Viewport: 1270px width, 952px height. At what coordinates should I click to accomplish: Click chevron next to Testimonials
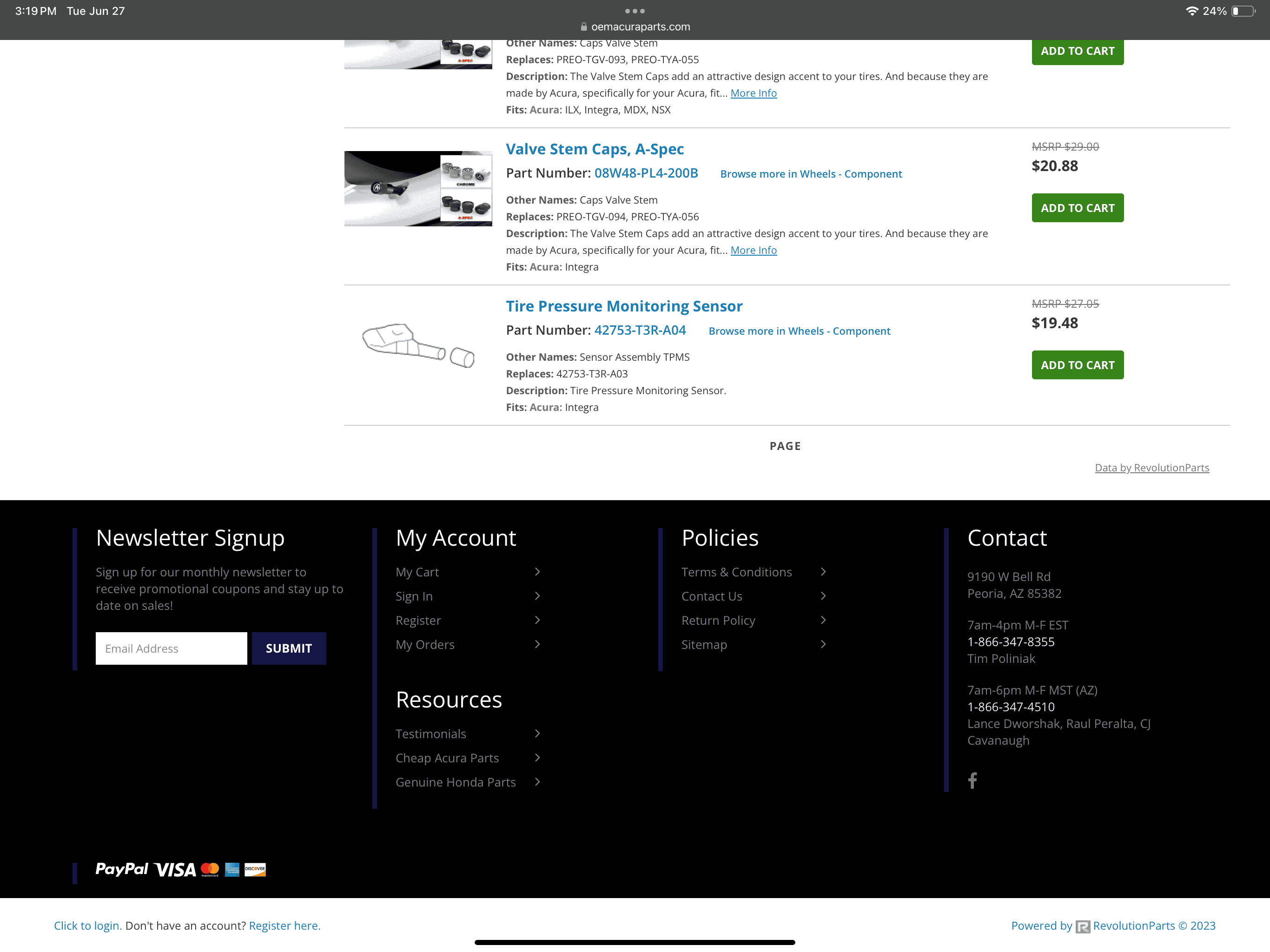[537, 733]
